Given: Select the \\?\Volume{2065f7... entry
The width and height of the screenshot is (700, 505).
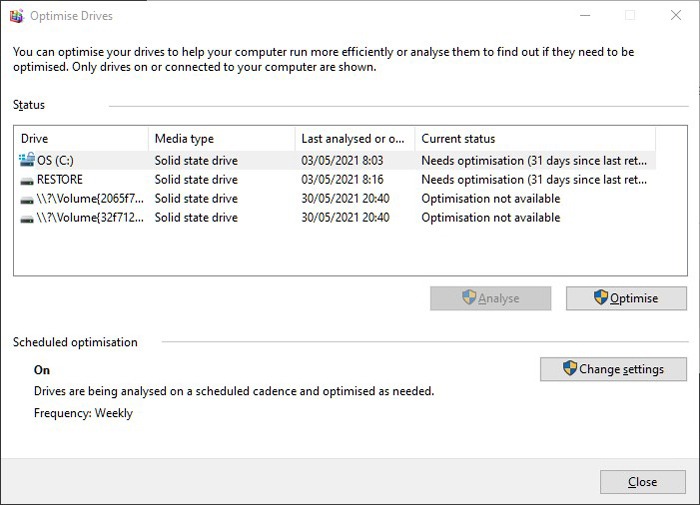Looking at the screenshot, I should click(90, 199).
